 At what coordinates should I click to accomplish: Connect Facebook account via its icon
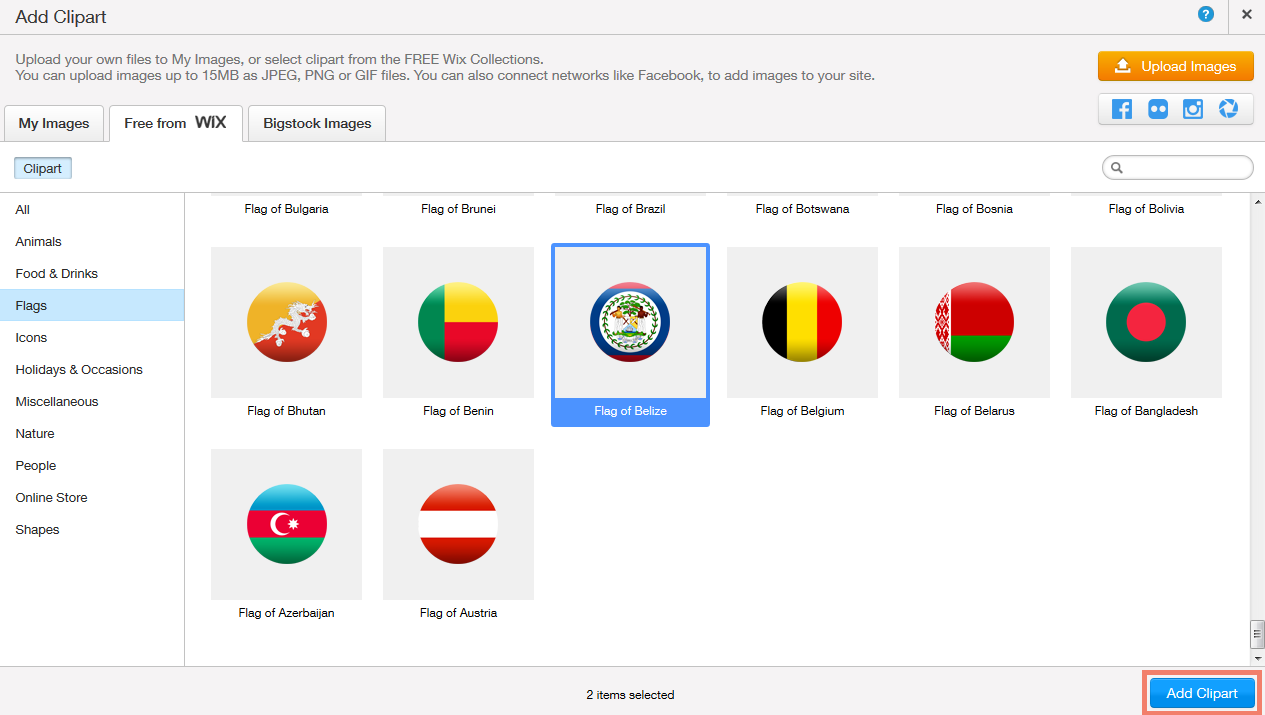pyautogui.click(x=1122, y=109)
